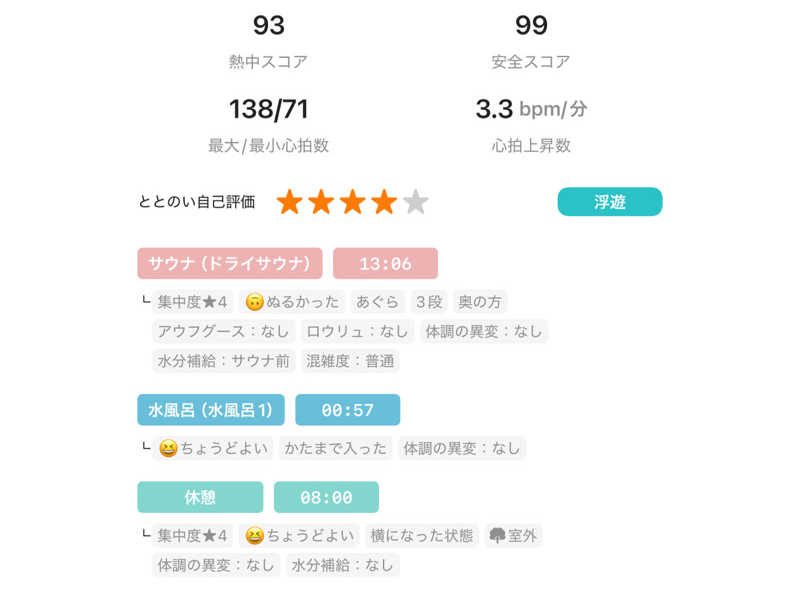Click the 混雑度：普通 tag
Screen dimensions: 800x600
coord(351,361)
